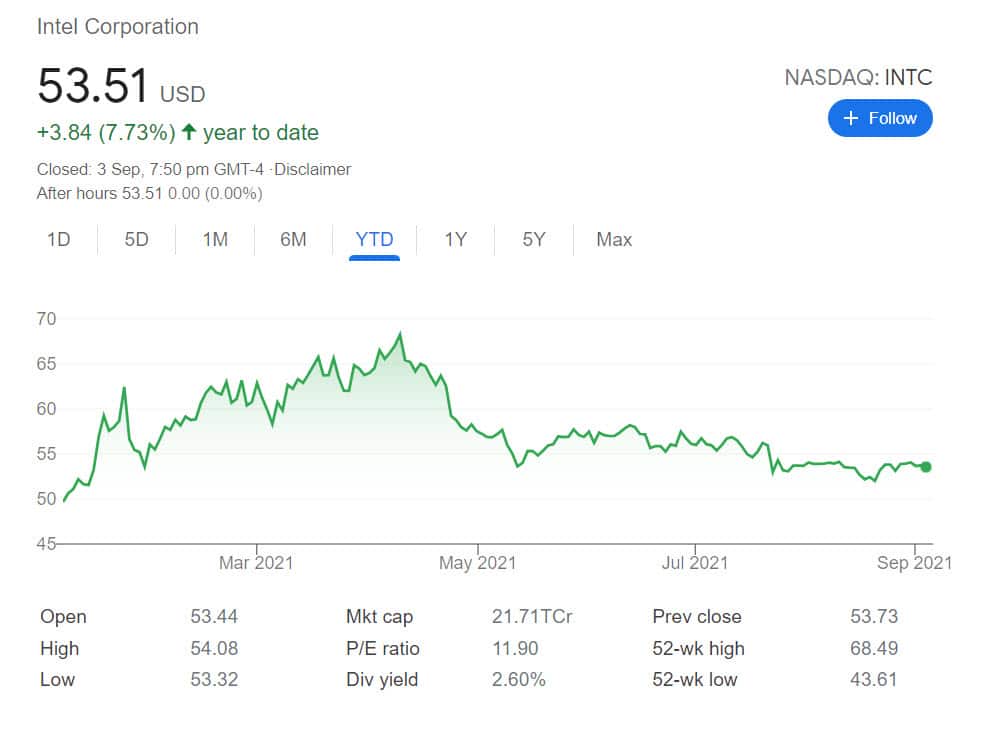994x729 pixels.
Task: Click the Div yield value 2.60%
Action: coord(519,680)
